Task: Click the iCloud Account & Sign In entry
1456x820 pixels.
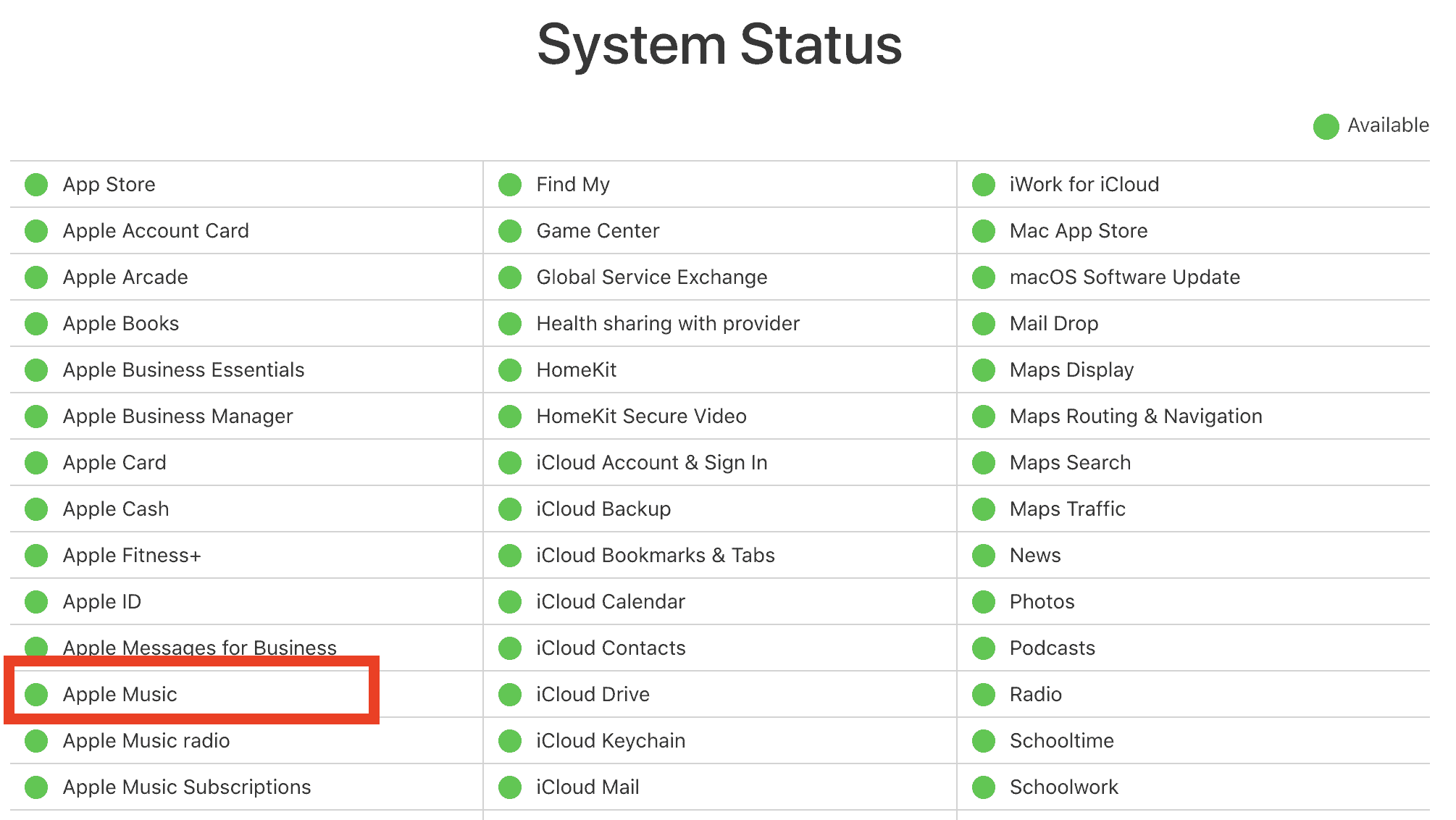Action: pos(651,463)
